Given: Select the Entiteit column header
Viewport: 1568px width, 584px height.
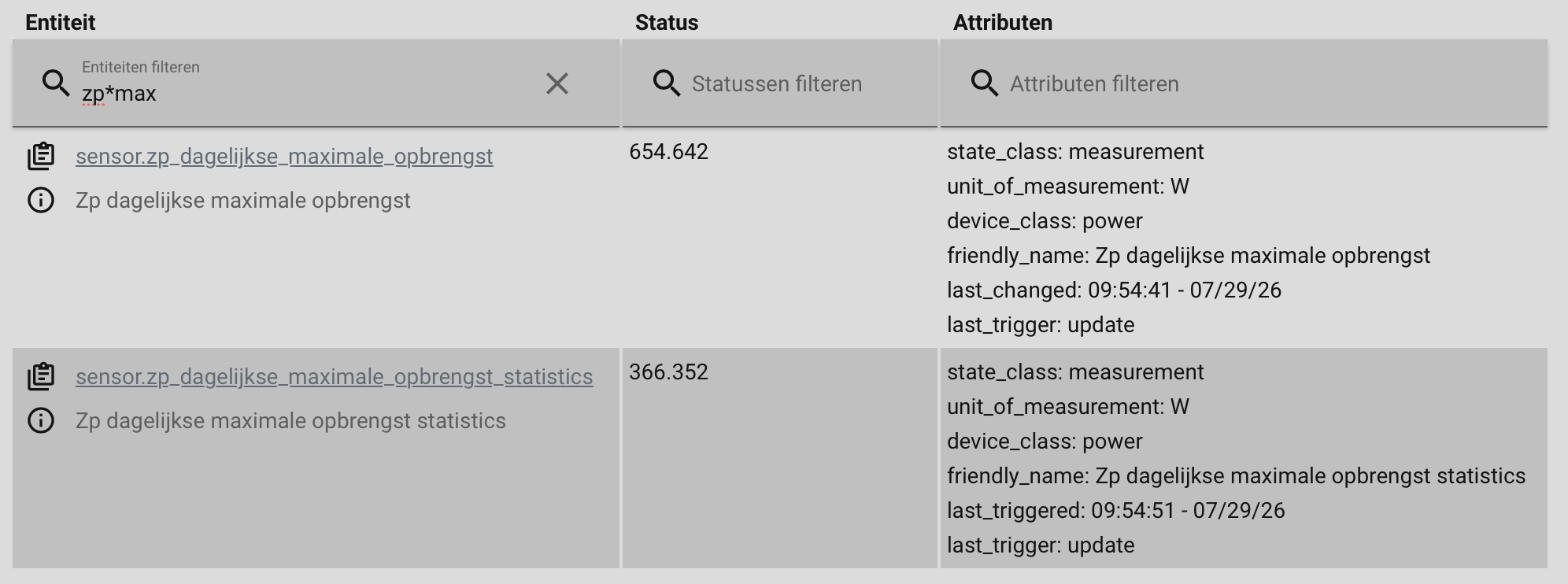Looking at the screenshot, I should 60,22.
